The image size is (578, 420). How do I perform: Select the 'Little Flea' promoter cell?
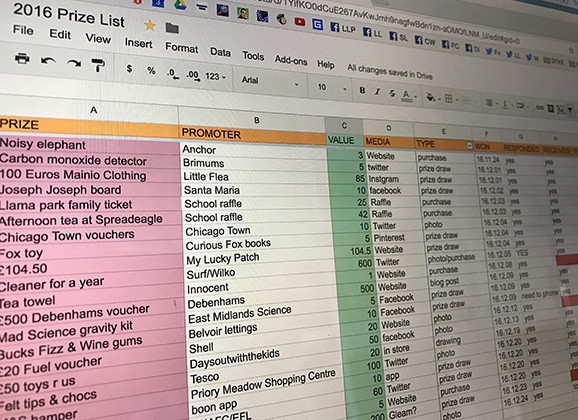pyautogui.click(x=254, y=177)
